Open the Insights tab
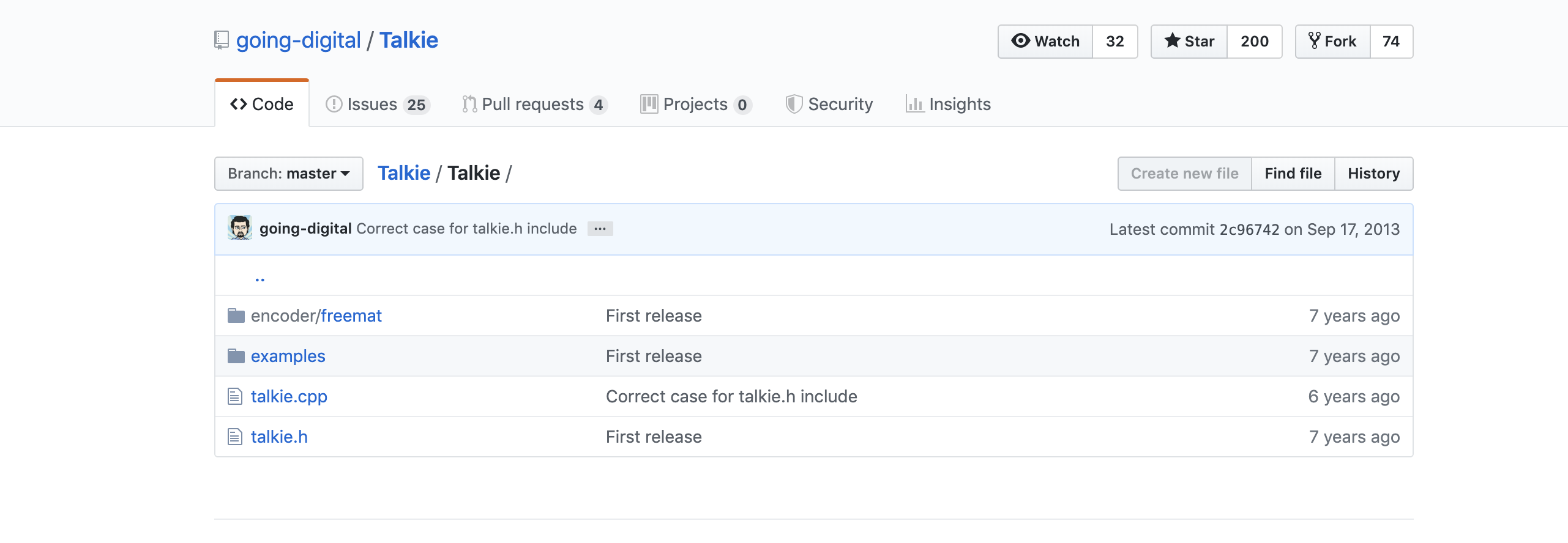The width and height of the screenshot is (1568, 543). 949,105
